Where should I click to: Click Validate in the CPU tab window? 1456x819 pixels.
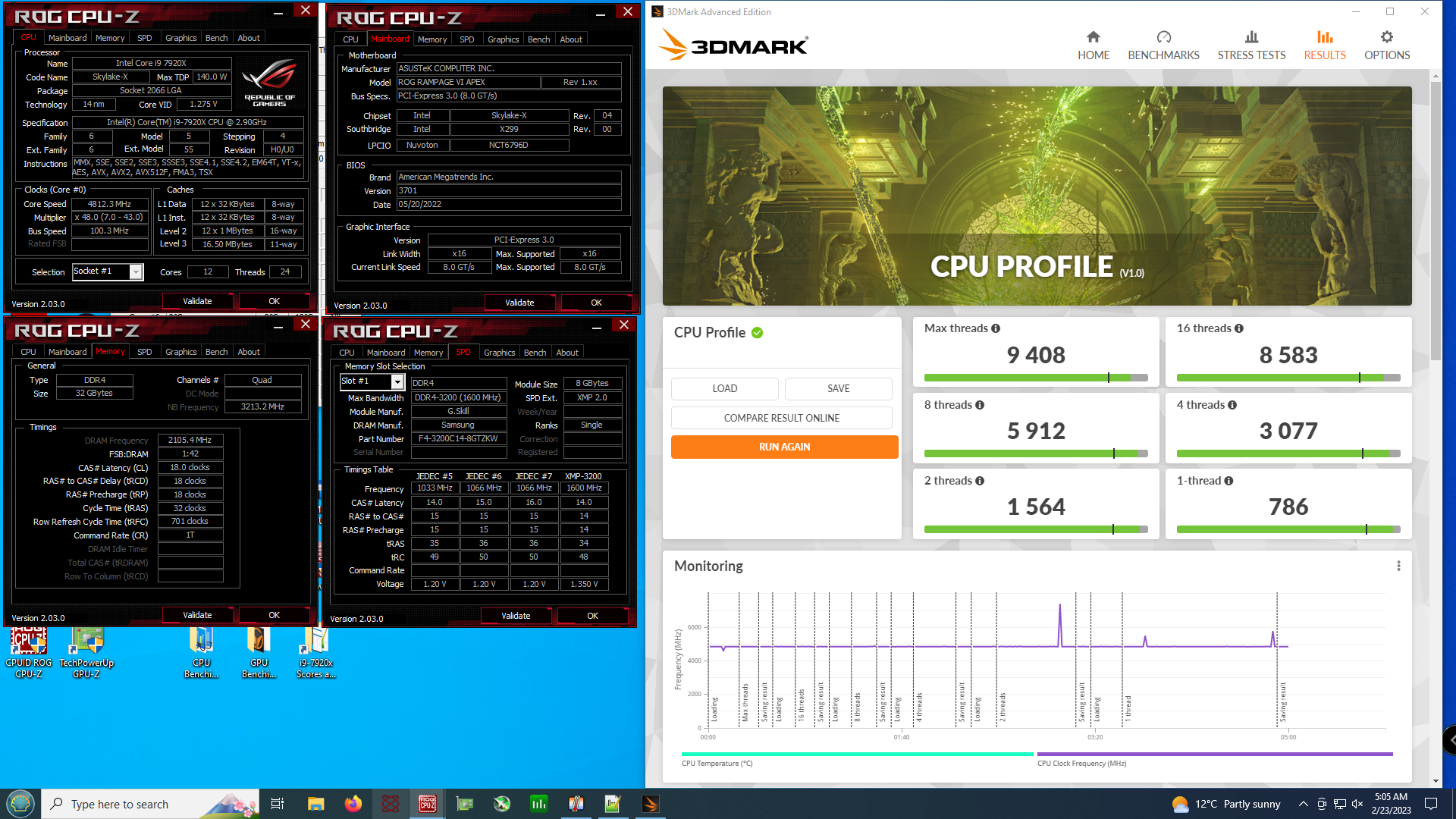197,301
